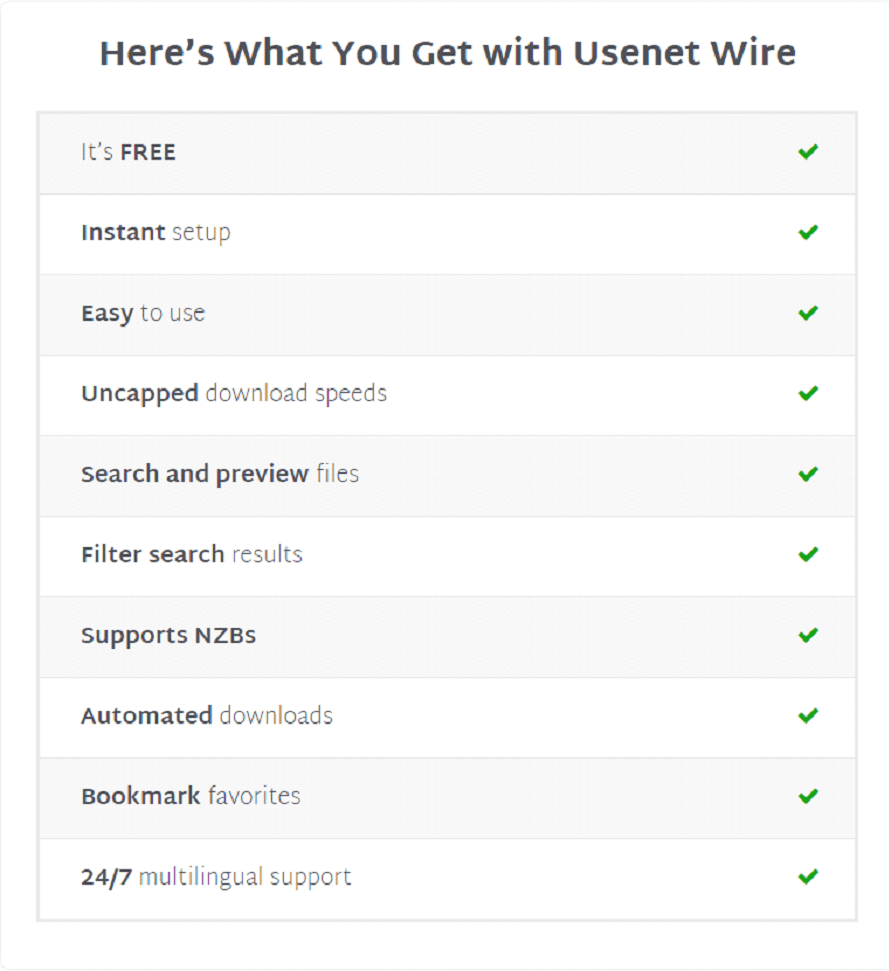Select the "Search and preview files" label

219,474
